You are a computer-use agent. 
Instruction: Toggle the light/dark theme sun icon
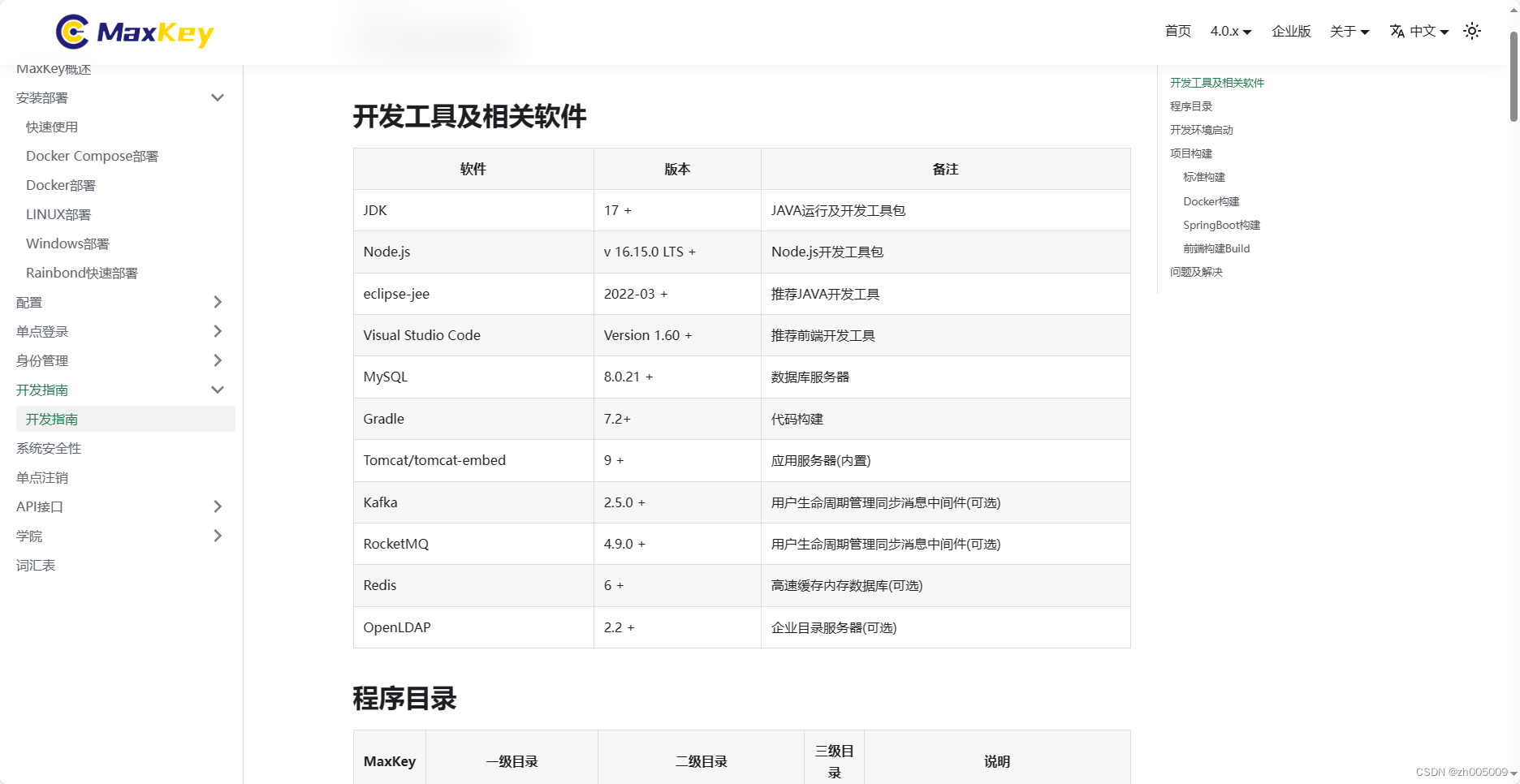(1472, 31)
